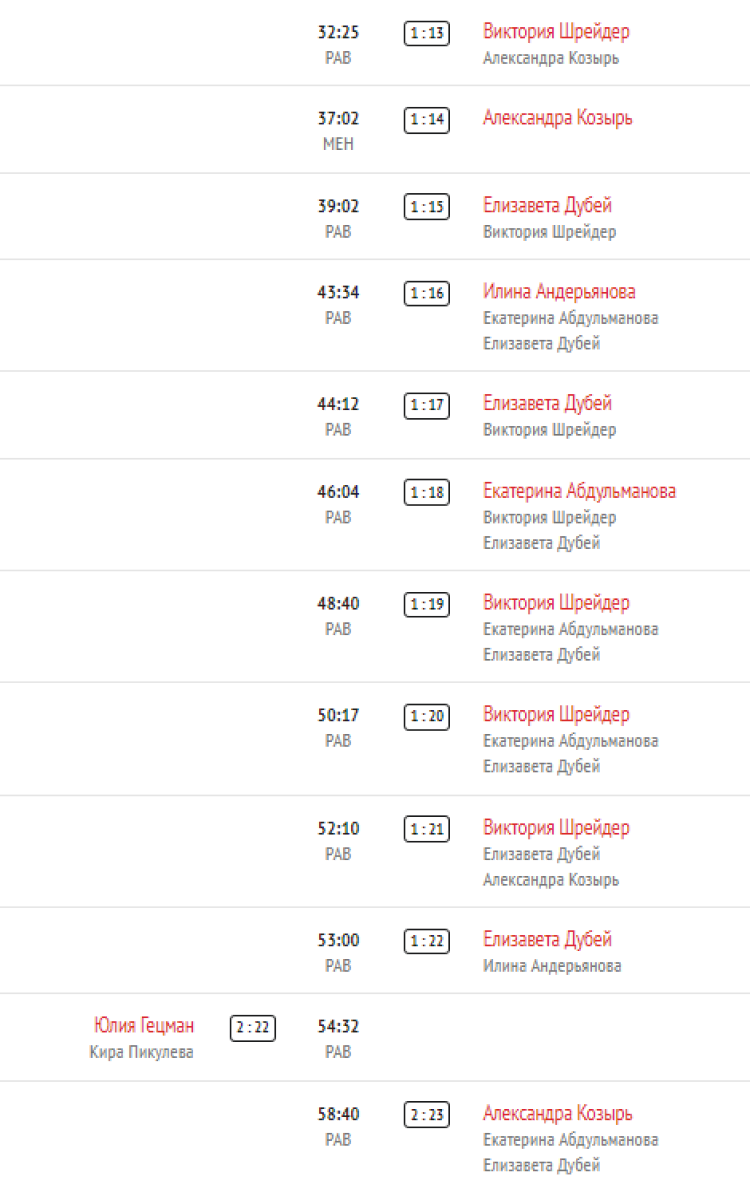Click the 1:14 score badge
Screen dimensions: 750x1184
427,120
